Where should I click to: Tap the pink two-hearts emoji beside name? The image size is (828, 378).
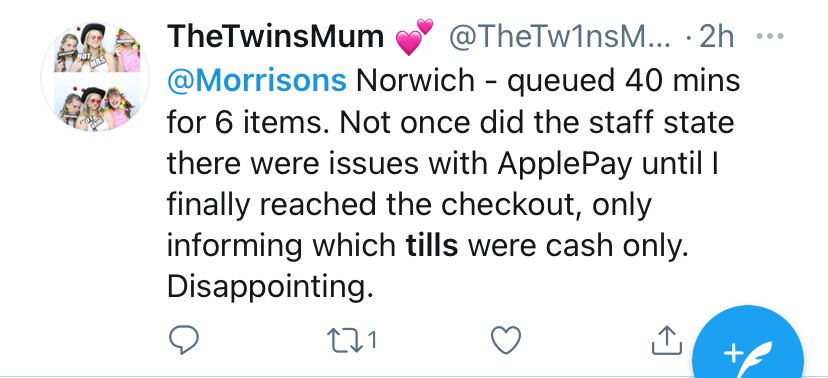(x=415, y=36)
